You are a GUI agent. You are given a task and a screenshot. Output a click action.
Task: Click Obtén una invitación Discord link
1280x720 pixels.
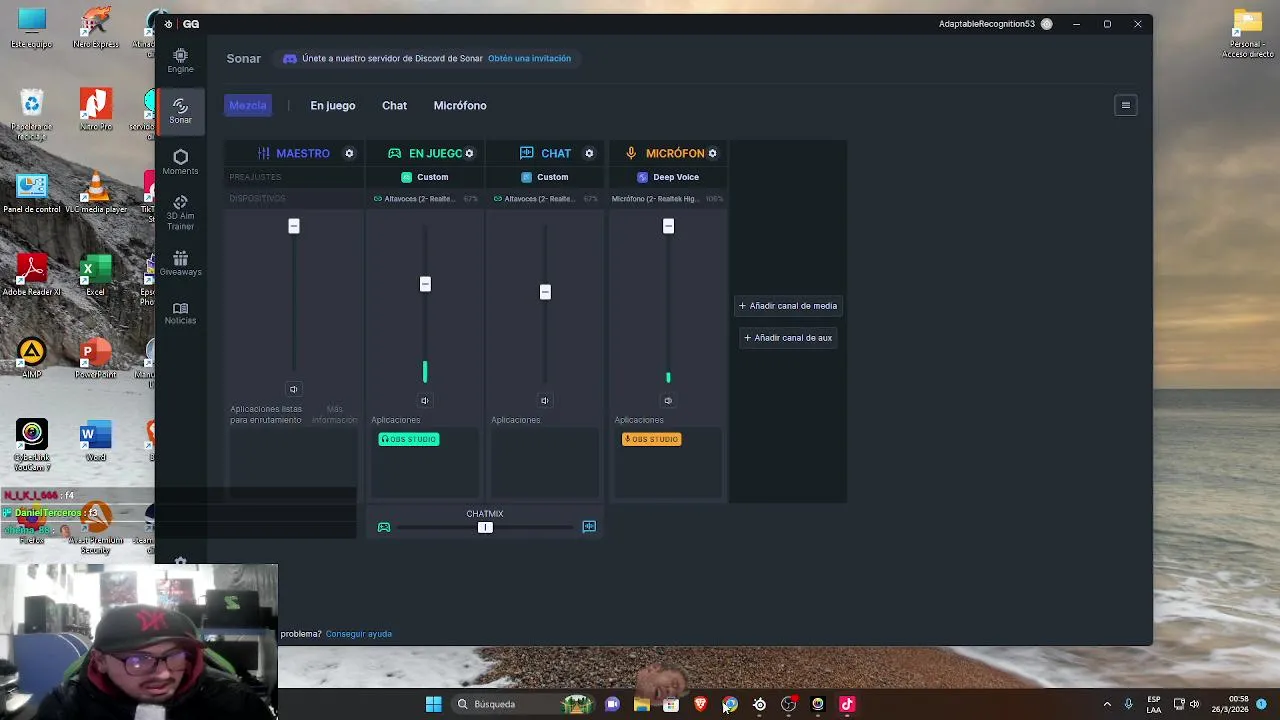tap(529, 58)
